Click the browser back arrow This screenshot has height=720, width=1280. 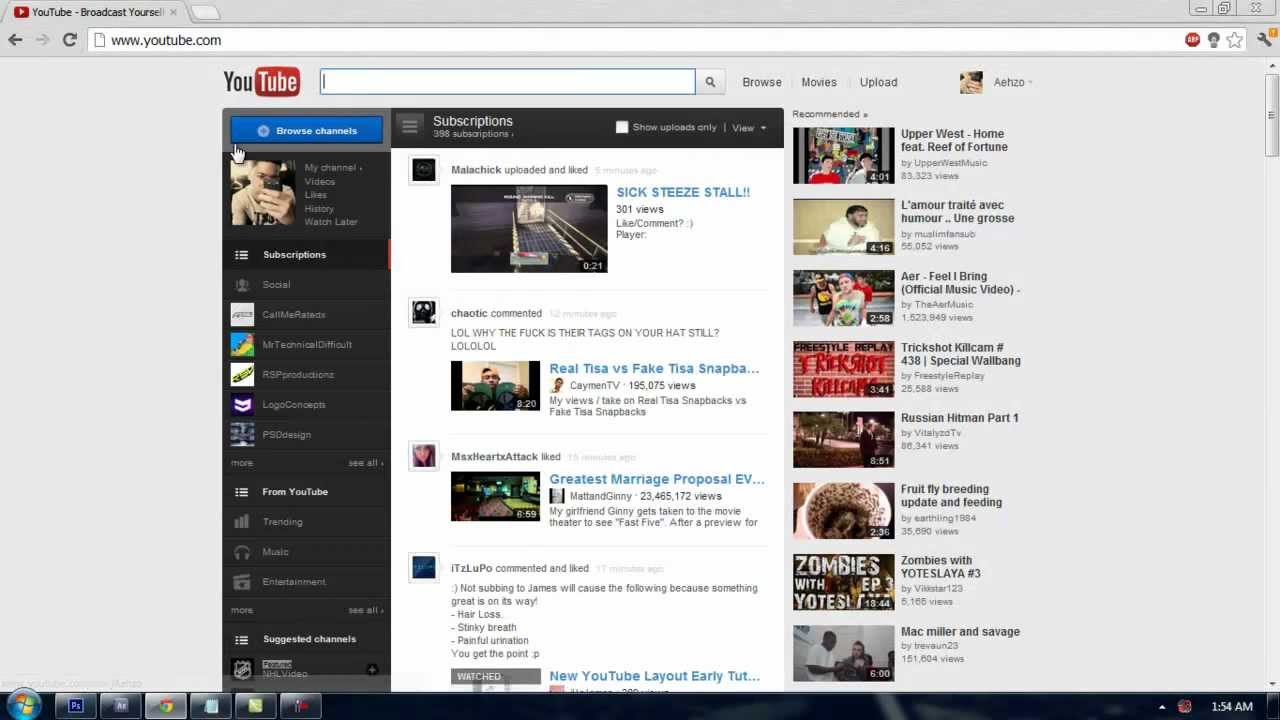(x=15, y=40)
